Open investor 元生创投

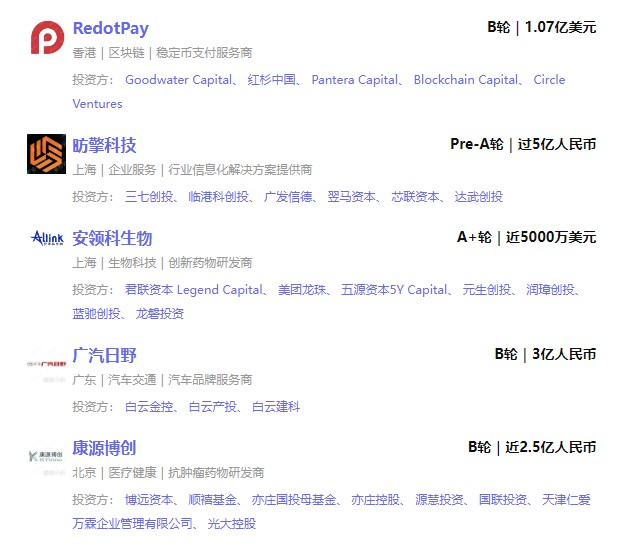(x=487, y=290)
